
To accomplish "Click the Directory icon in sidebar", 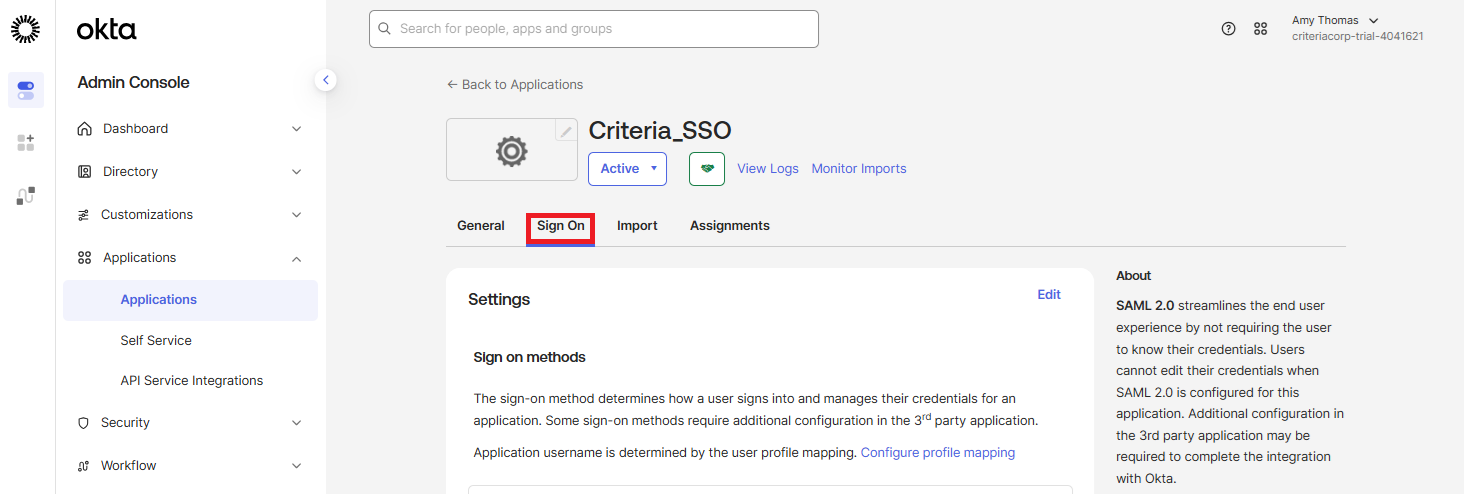I will click(x=85, y=172).
